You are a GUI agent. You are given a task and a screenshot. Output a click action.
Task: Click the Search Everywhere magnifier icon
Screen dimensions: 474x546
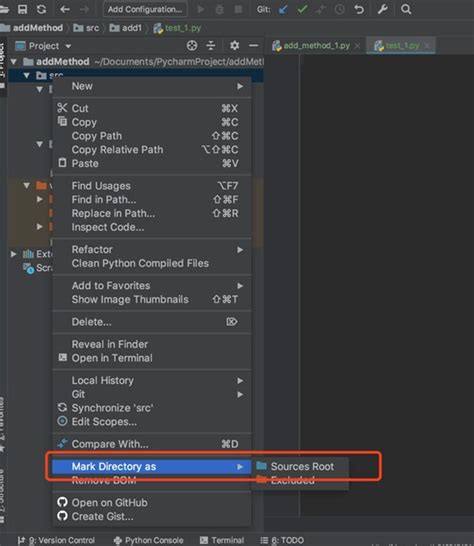pos(406,9)
